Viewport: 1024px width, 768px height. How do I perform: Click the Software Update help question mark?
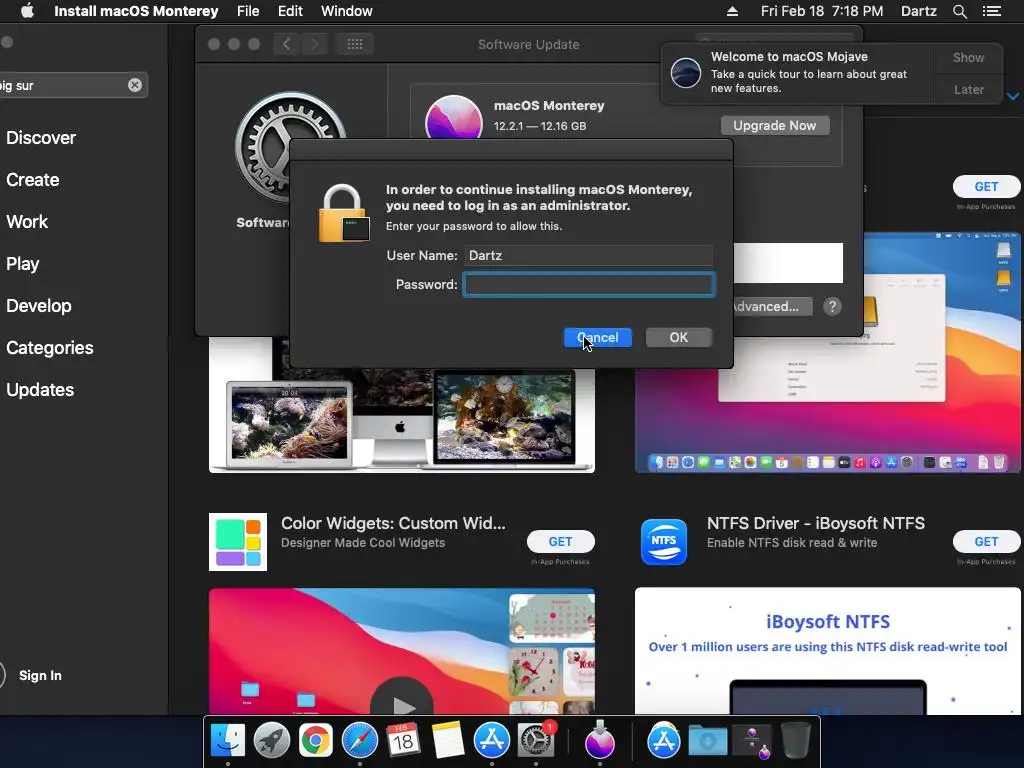tap(832, 306)
